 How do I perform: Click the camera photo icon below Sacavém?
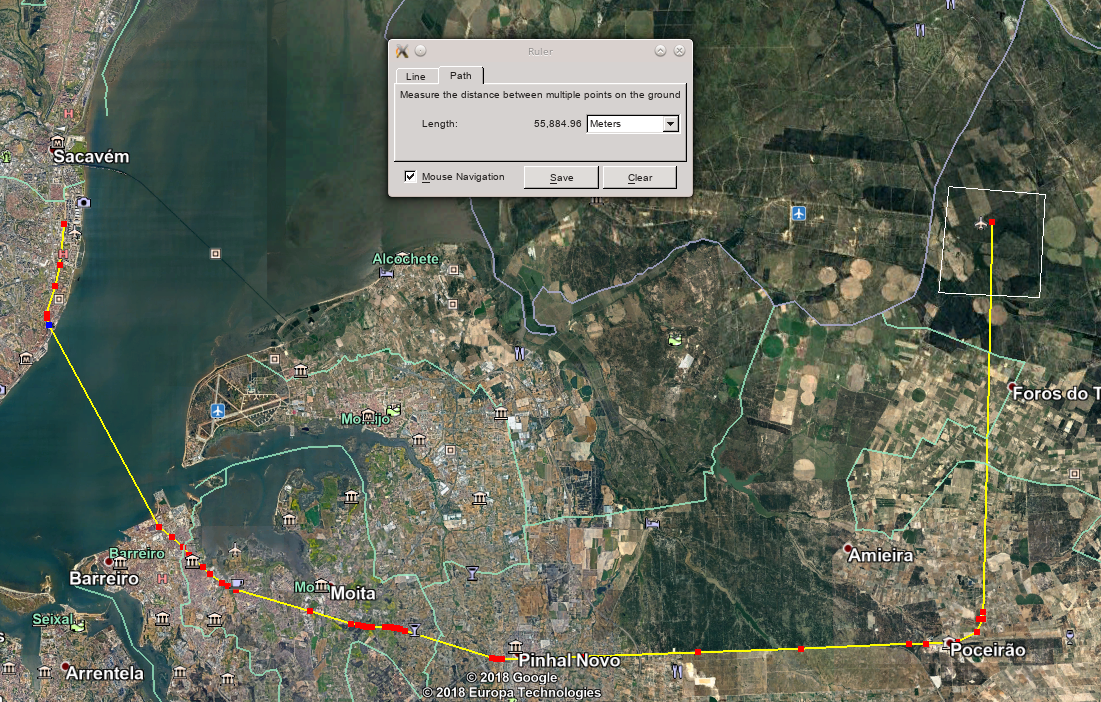[84, 202]
